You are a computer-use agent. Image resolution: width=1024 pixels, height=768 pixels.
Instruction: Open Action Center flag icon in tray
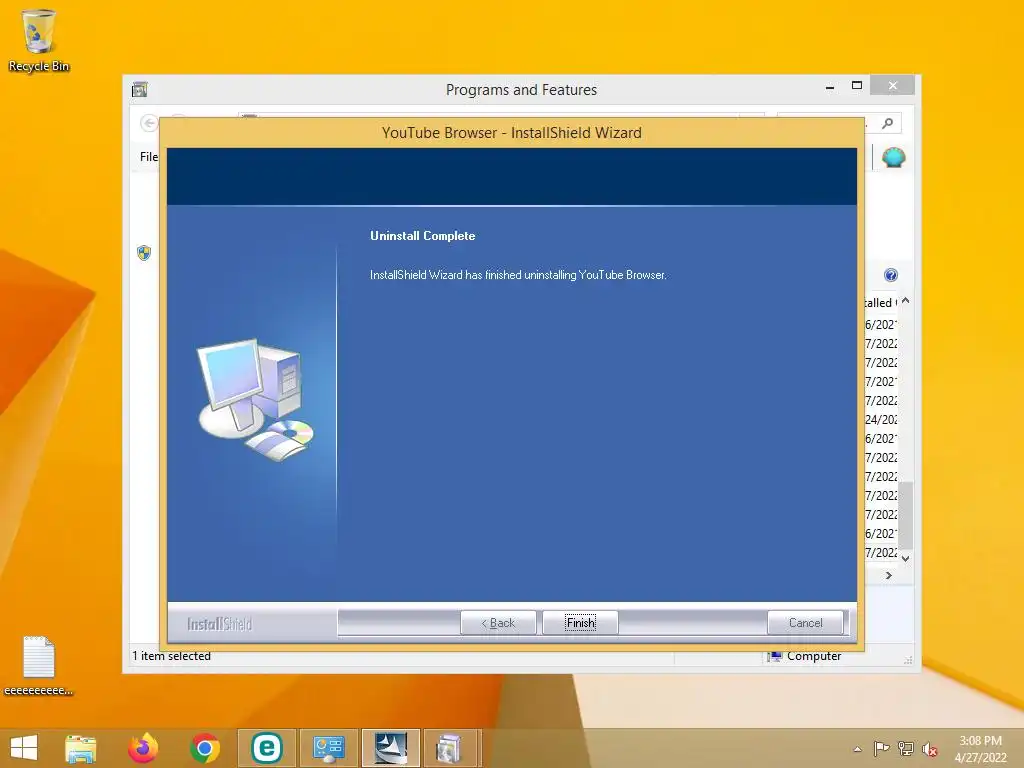click(881, 748)
